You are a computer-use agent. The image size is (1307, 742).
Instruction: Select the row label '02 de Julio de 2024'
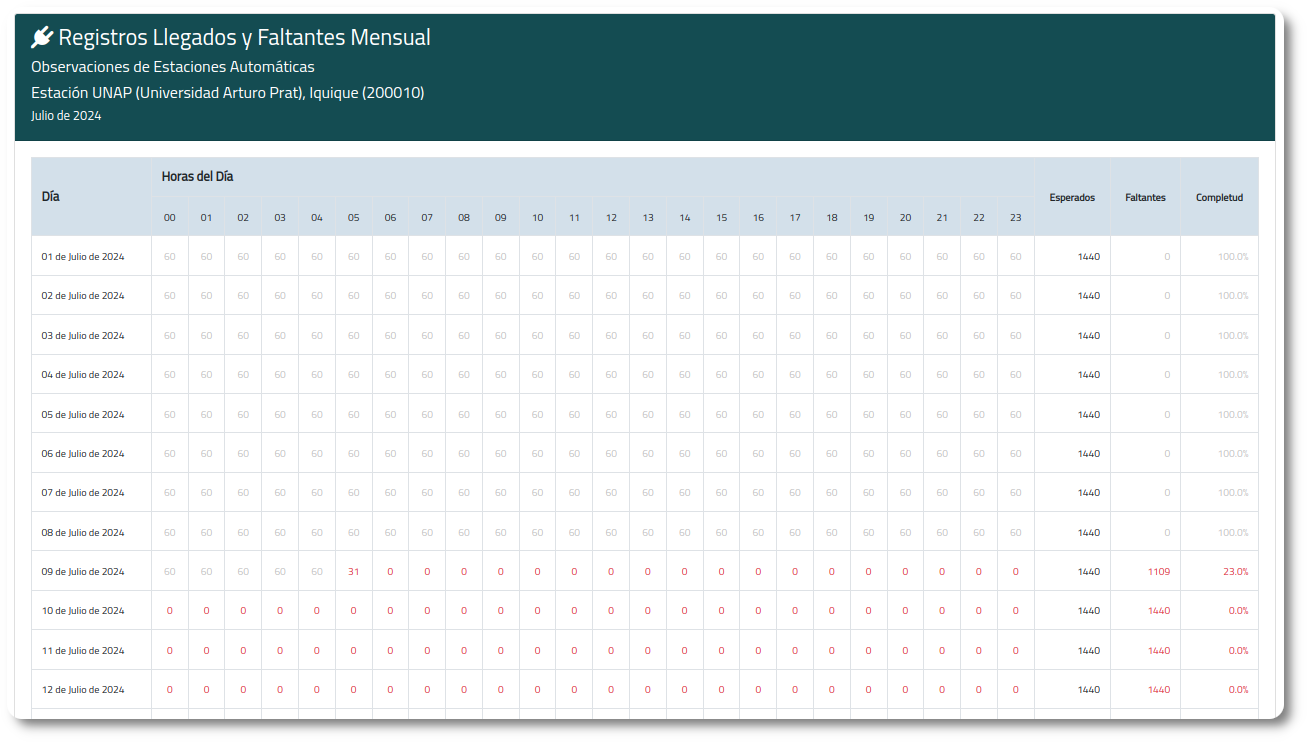(x=83, y=296)
